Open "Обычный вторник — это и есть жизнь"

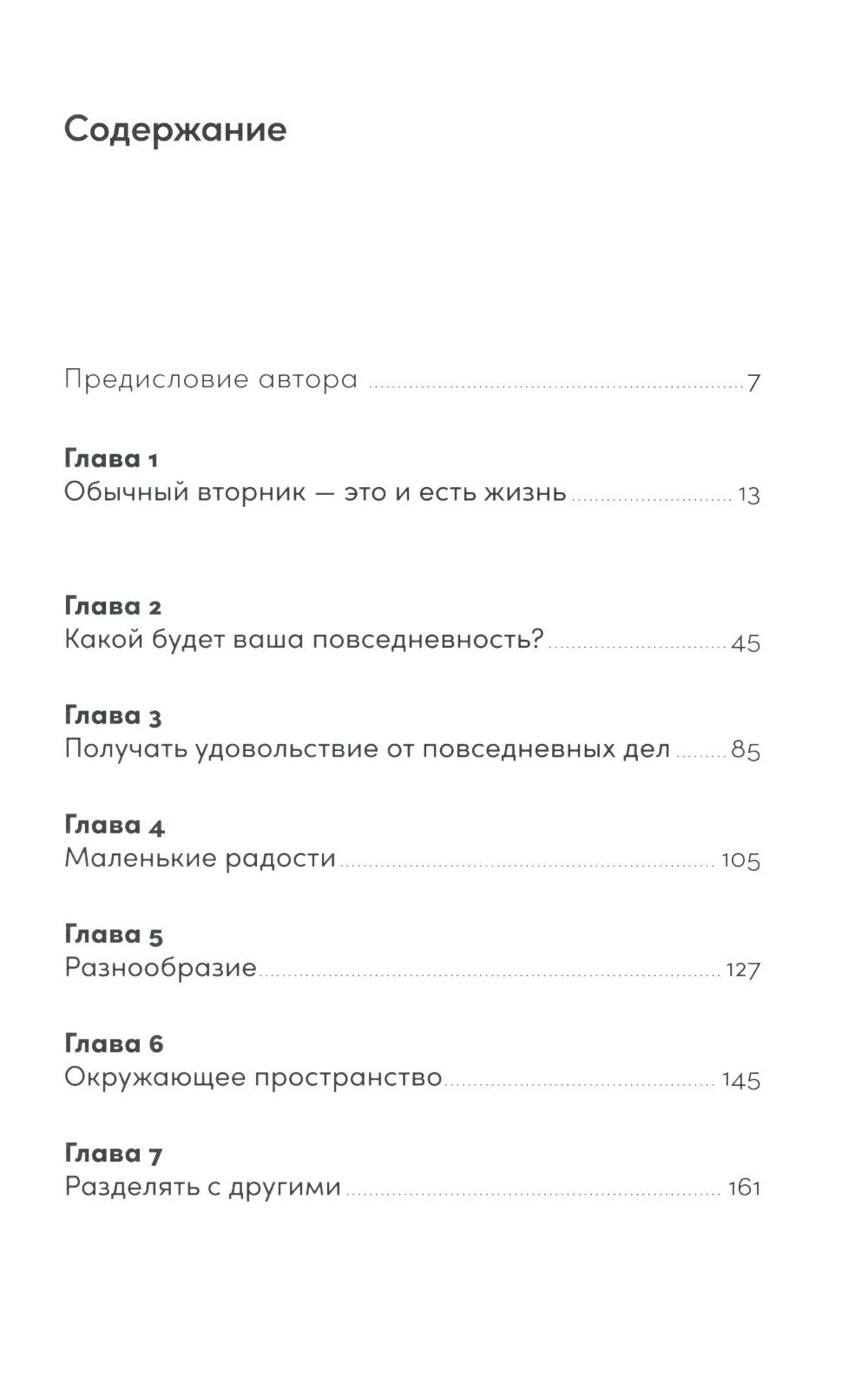point(315,493)
